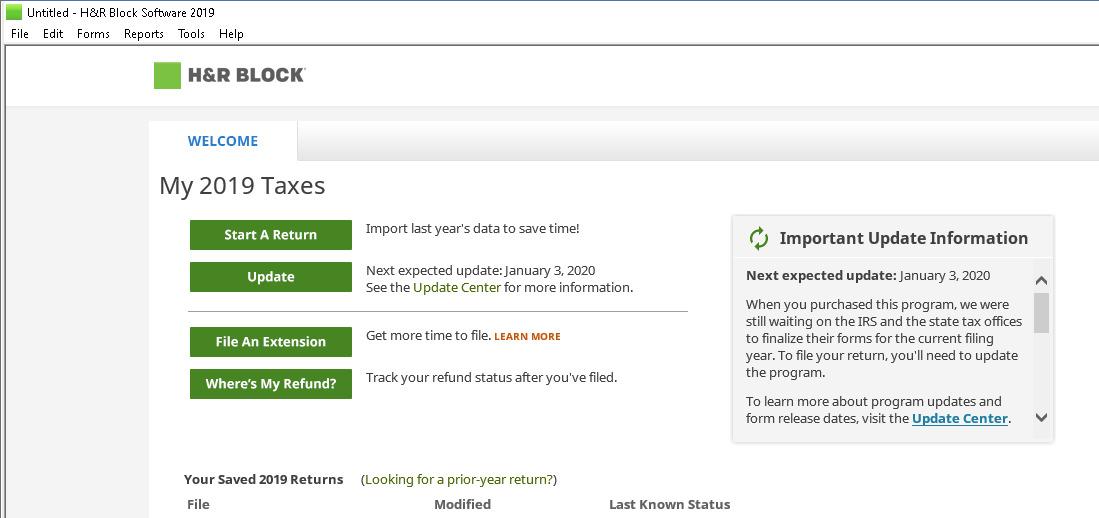Open the Tools menu
This screenshot has height=518, width=1099.
191,34
